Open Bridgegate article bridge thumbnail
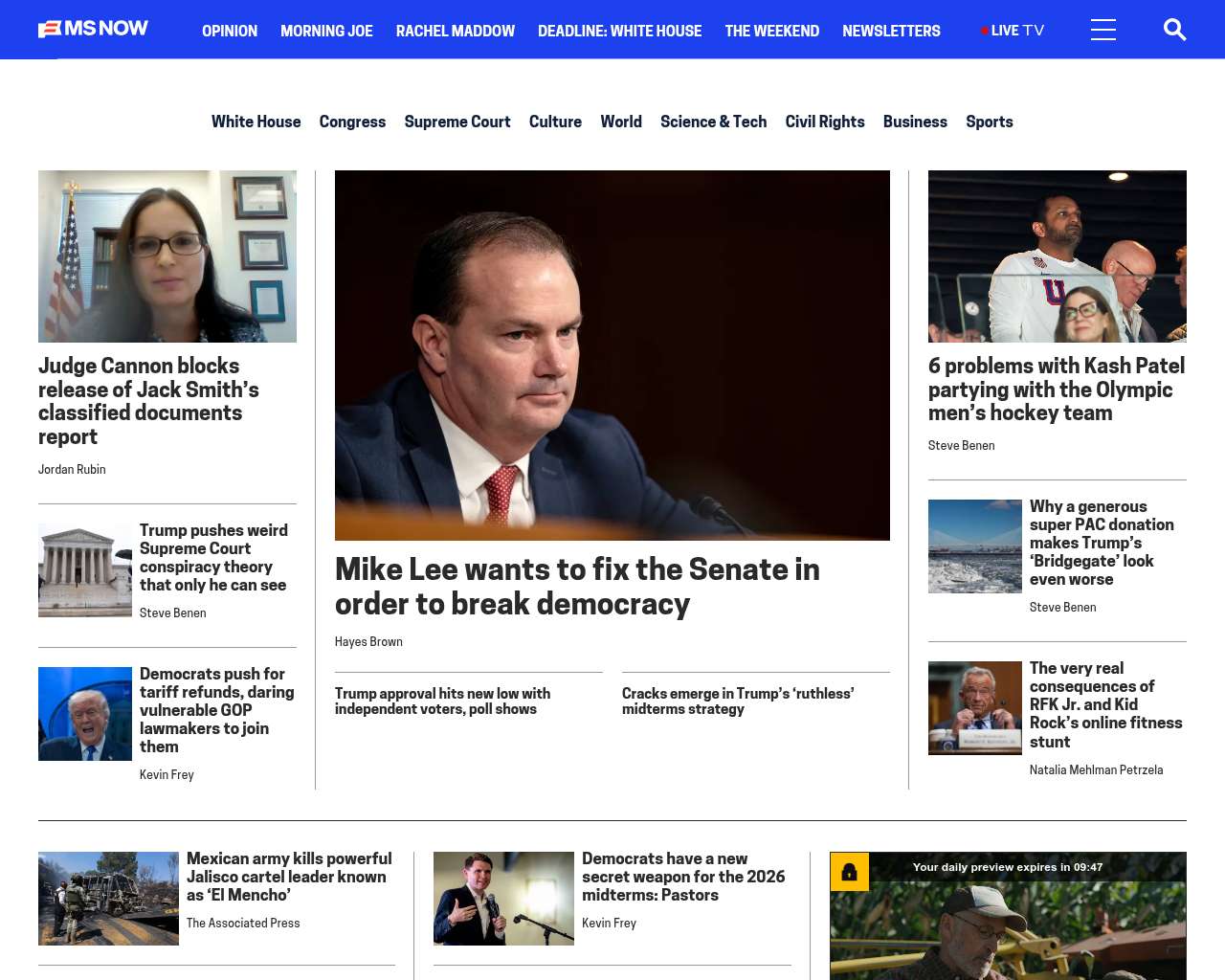The height and width of the screenshot is (980, 1225). (x=975, y=546)
